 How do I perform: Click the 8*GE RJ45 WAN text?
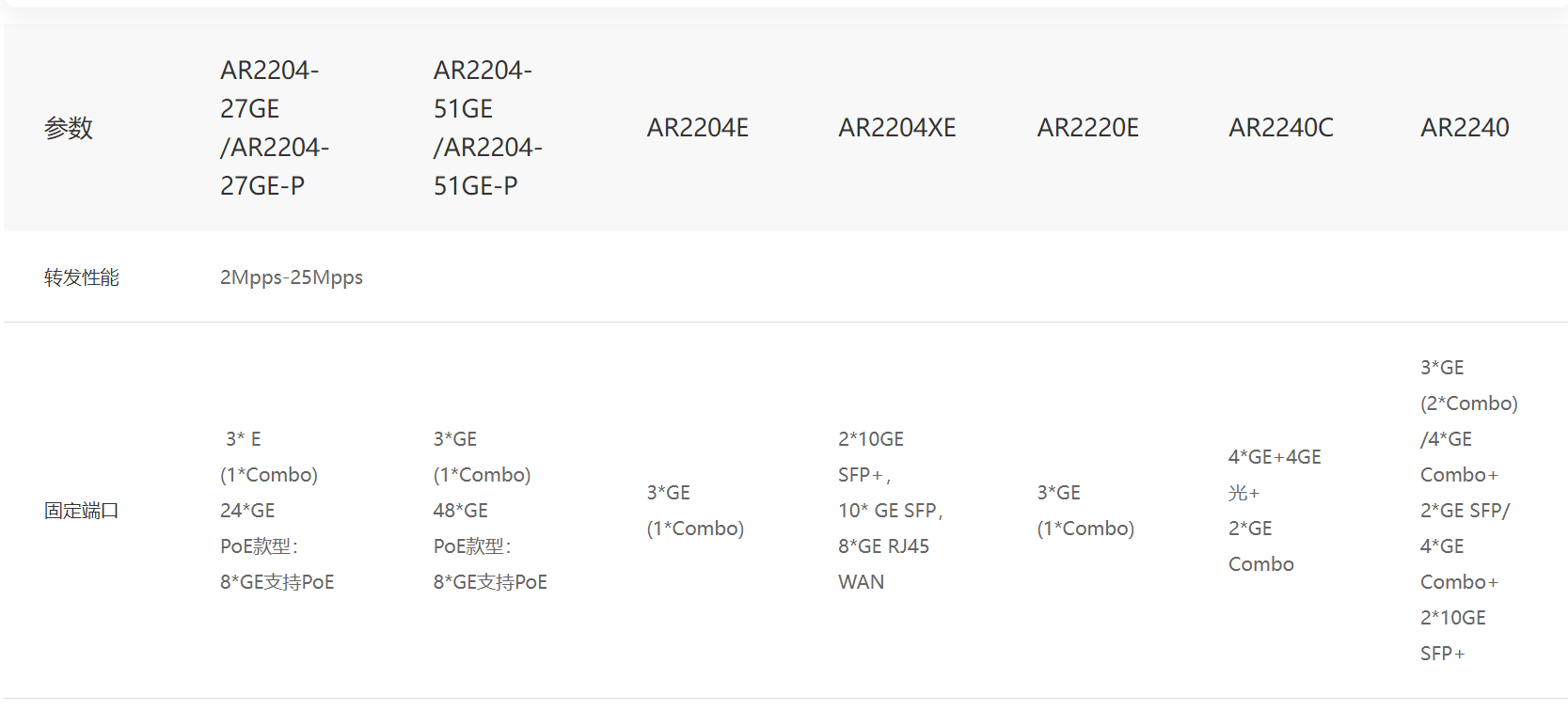pos(883,564)
